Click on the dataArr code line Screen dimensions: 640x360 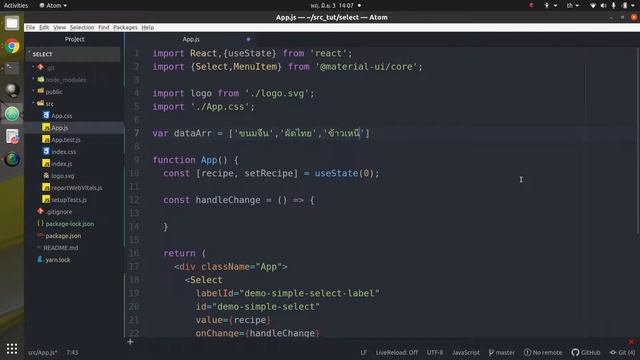tap(261, 133)
